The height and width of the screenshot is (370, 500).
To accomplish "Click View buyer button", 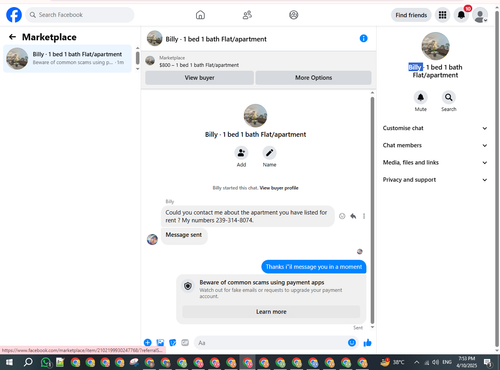I will [x=199, y=78].
